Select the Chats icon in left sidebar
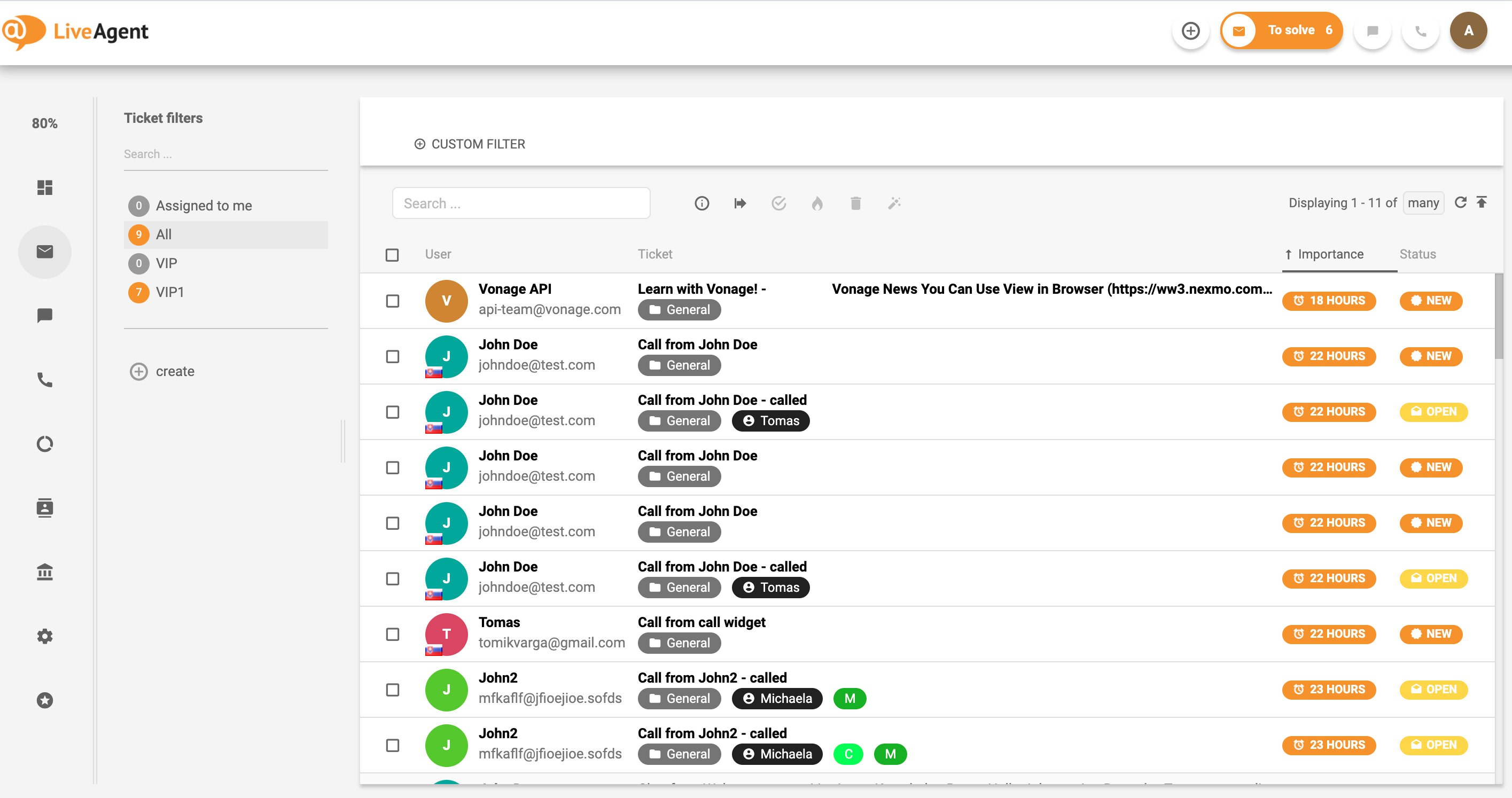1512x798 pixels. tap(44, 315)
